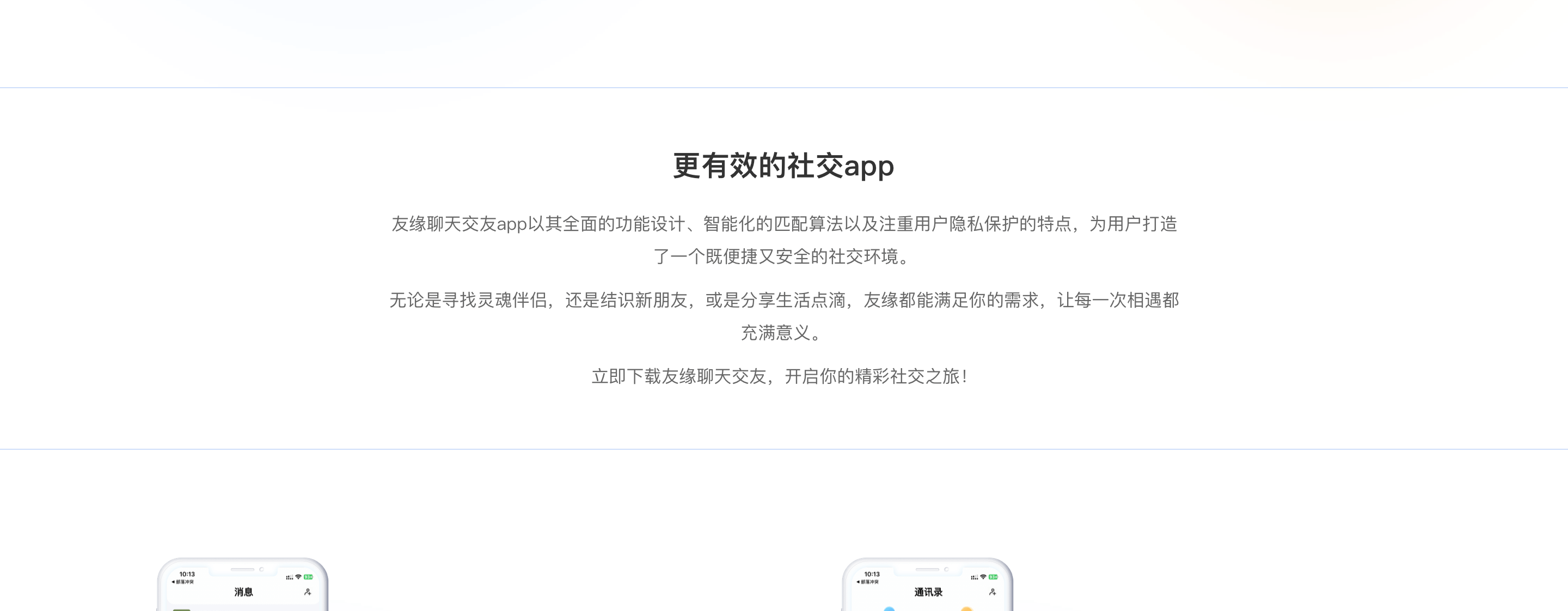Click the add friend icon in 消息 screen
Image resolution: width=1568 pixels, height=611 pixels.
[x=308, y=592]
